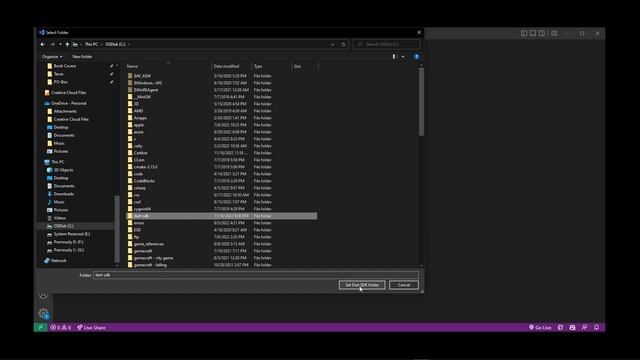Select the highlighted dart-sdk folder
Image resolution: width=640 pixels, height=360 pixels.
222,216
